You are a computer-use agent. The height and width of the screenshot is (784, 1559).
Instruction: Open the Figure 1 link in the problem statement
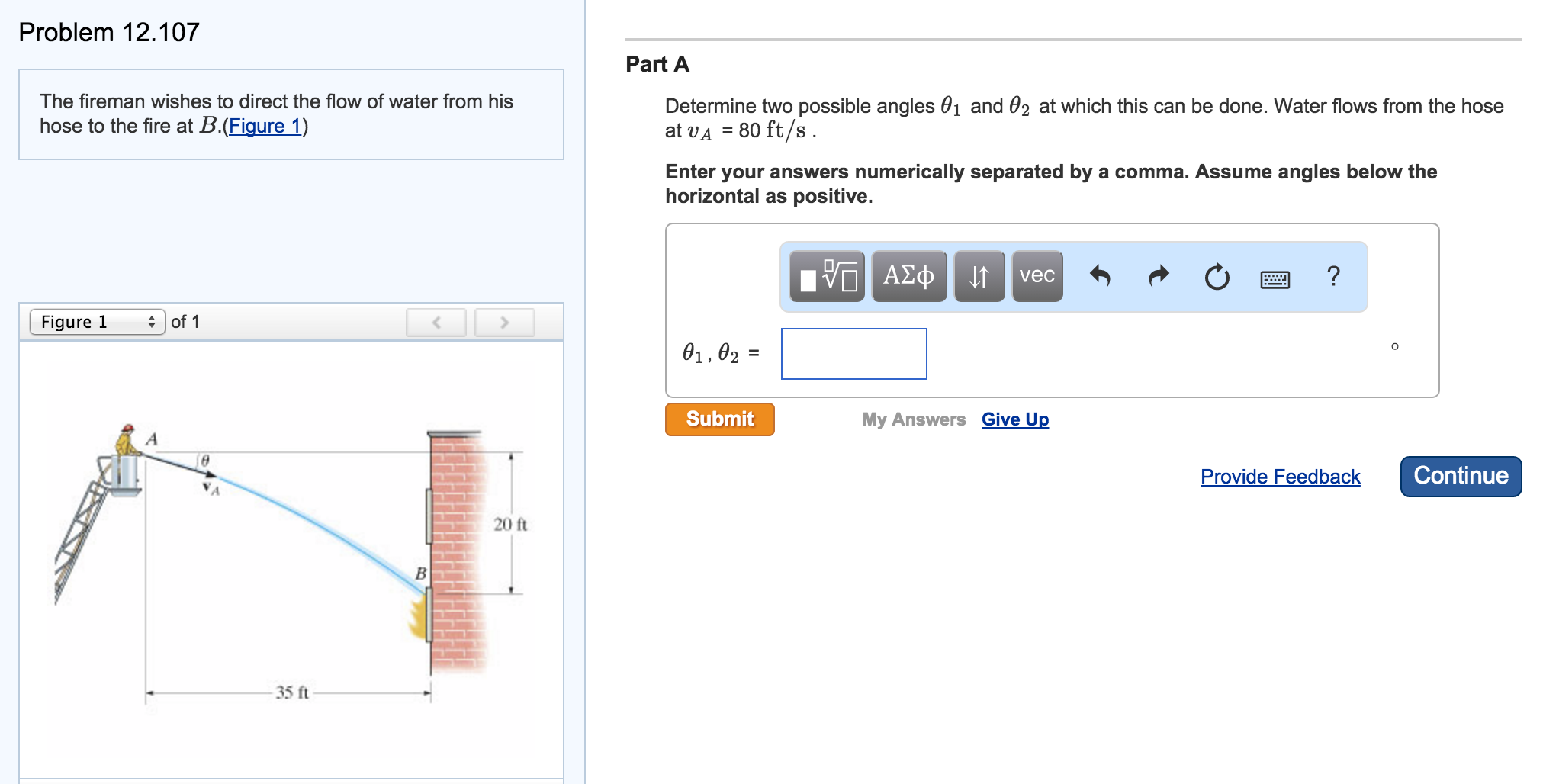pyautogui.click(x=265, y=126)
